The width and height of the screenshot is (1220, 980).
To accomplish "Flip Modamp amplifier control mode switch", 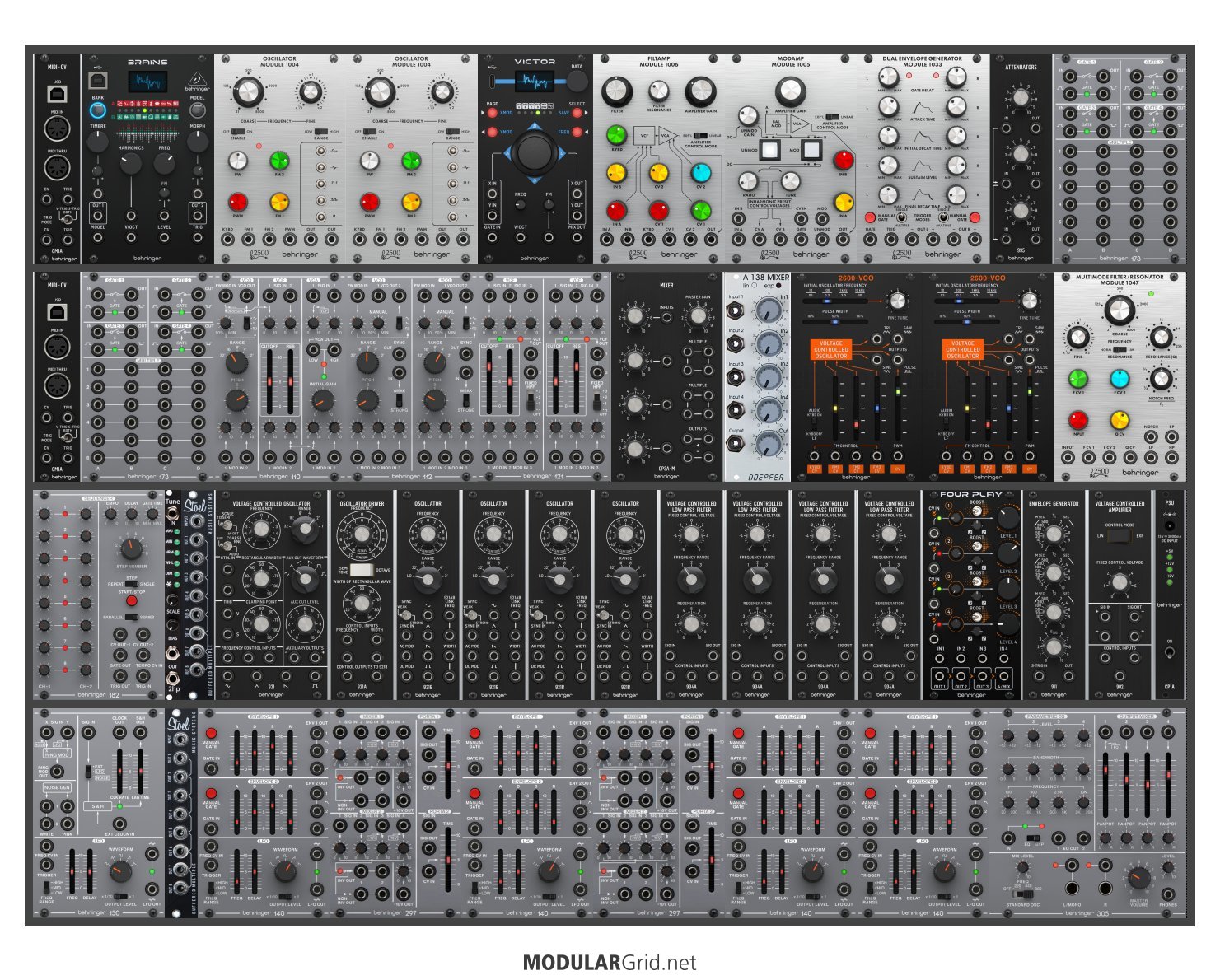I will pos(832,117).
